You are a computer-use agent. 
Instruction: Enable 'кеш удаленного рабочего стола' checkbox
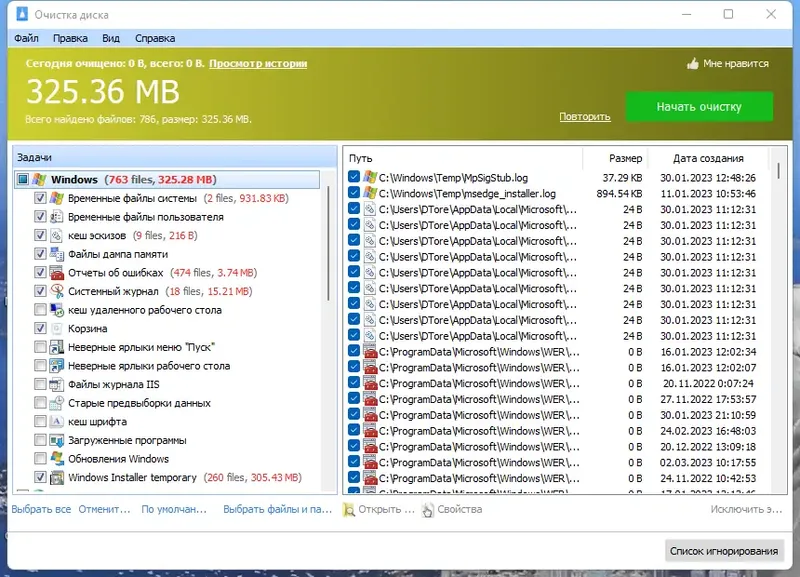tap(40, 310)
